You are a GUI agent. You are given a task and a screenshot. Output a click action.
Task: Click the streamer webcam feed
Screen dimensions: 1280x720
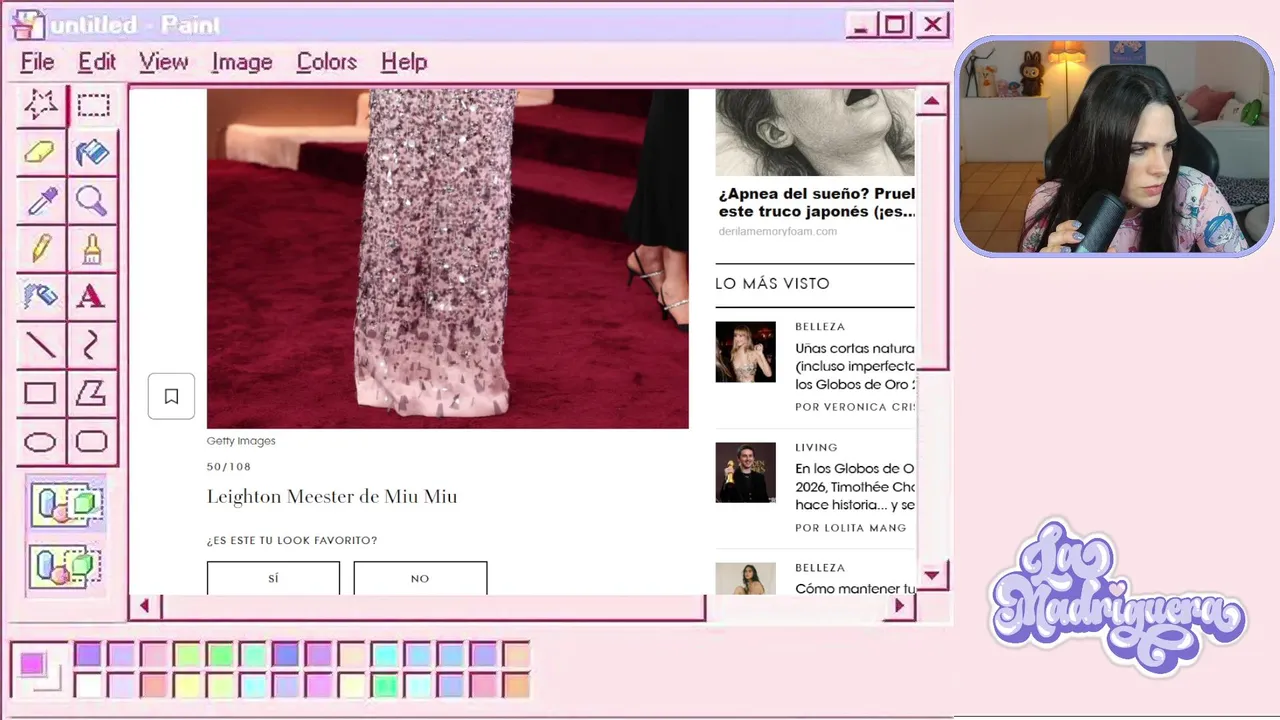[1113, 147]
